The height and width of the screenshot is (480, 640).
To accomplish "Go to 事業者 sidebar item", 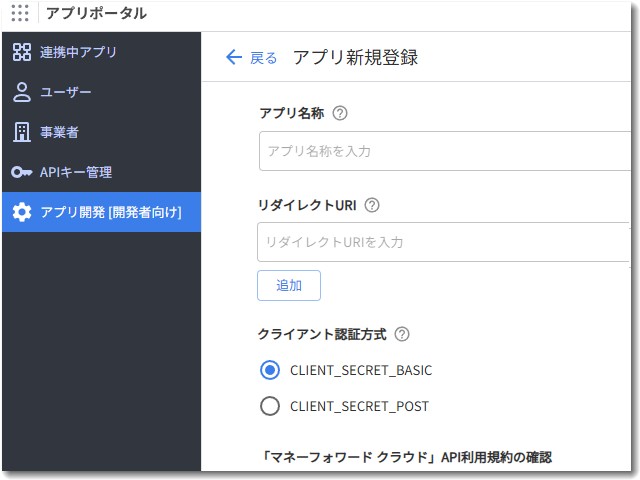I will [60, 132].
